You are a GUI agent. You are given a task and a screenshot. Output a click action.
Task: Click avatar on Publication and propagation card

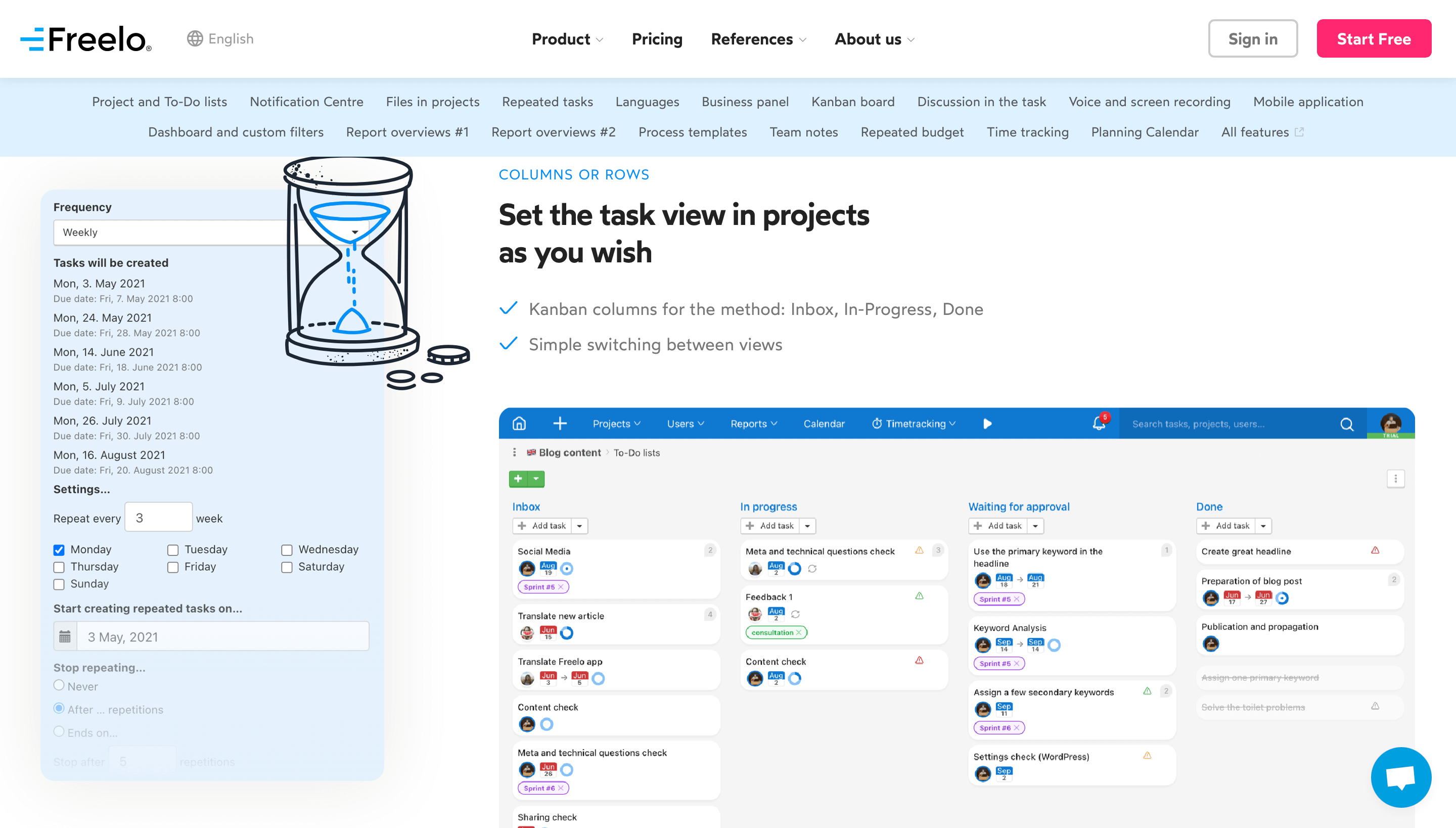pyautogui.click(x=1211, y=644)
